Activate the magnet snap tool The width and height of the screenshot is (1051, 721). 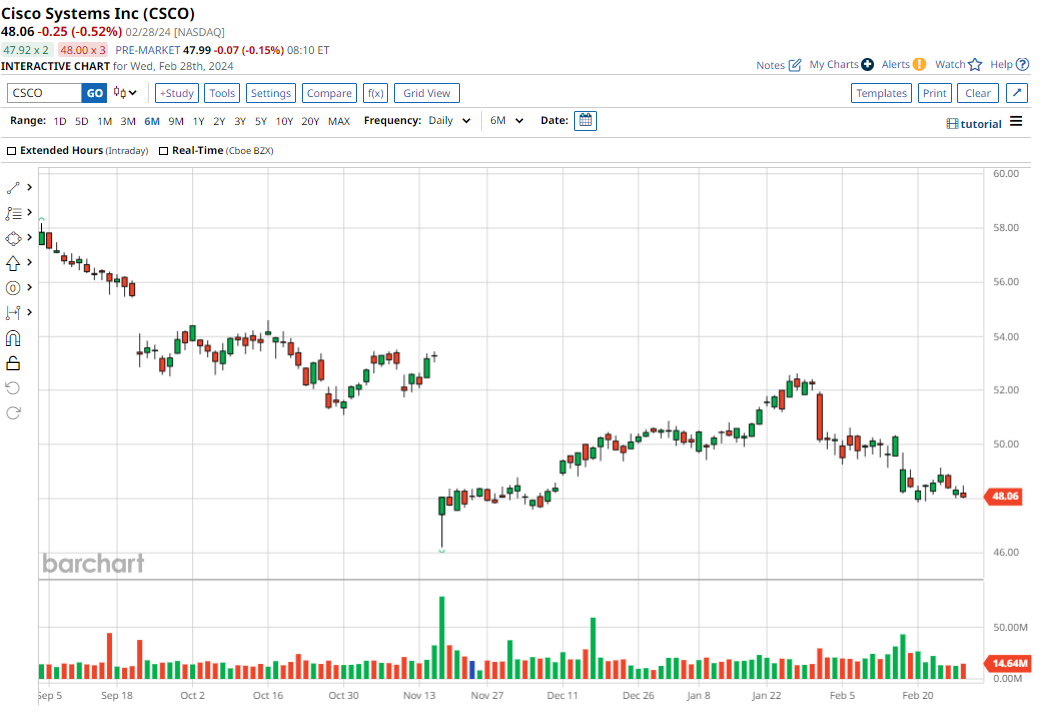pyautogui.click(x=14, y=338)
